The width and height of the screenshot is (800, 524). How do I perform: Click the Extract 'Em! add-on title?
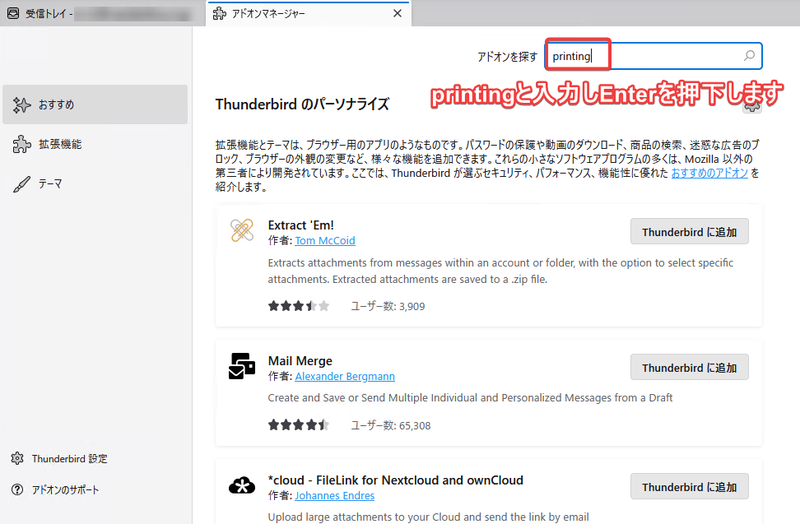coord(301,225)
